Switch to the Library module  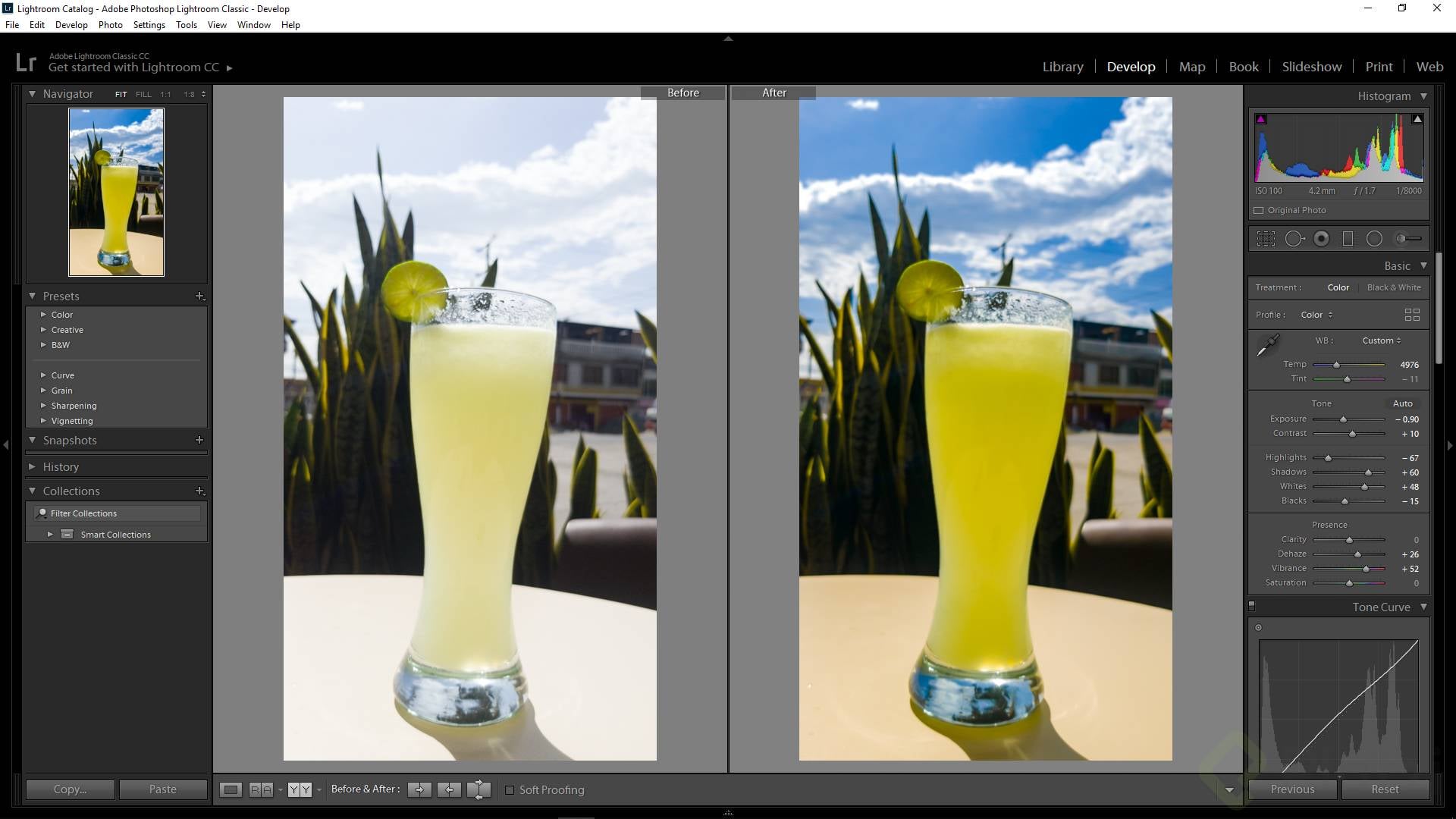pyautogui.click(x=1062, y=67)
